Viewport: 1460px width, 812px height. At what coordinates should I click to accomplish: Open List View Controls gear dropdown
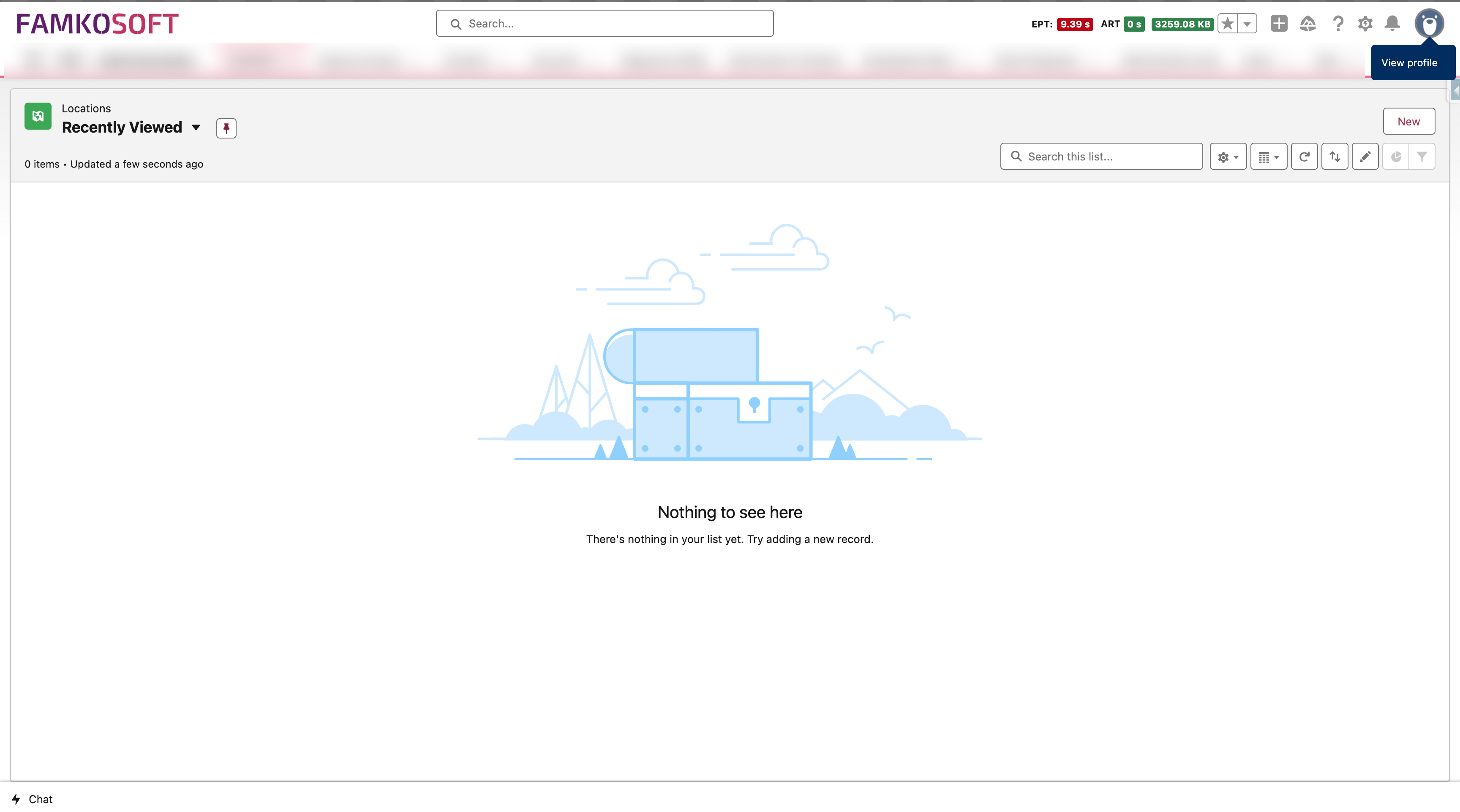pyautogui.click(x=1228, y=157)
